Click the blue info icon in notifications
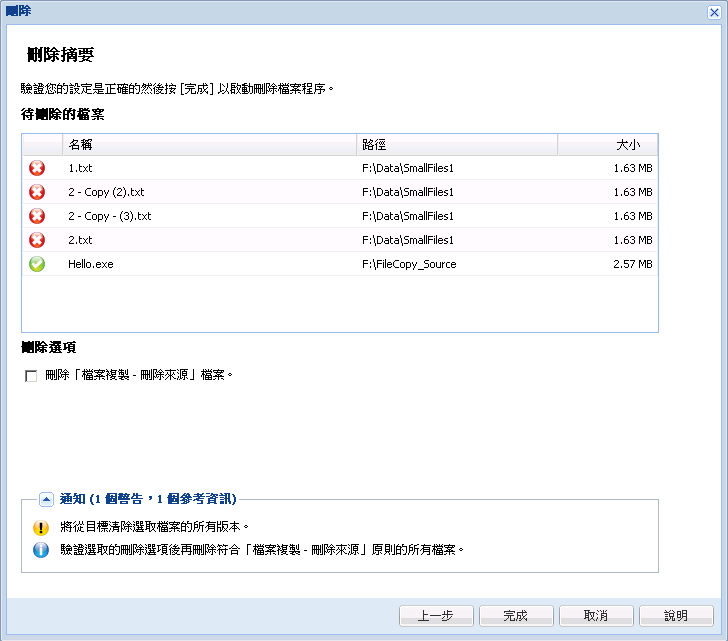Screen dimensions: 728x641 pyautogui.click(x=41, y=550)
